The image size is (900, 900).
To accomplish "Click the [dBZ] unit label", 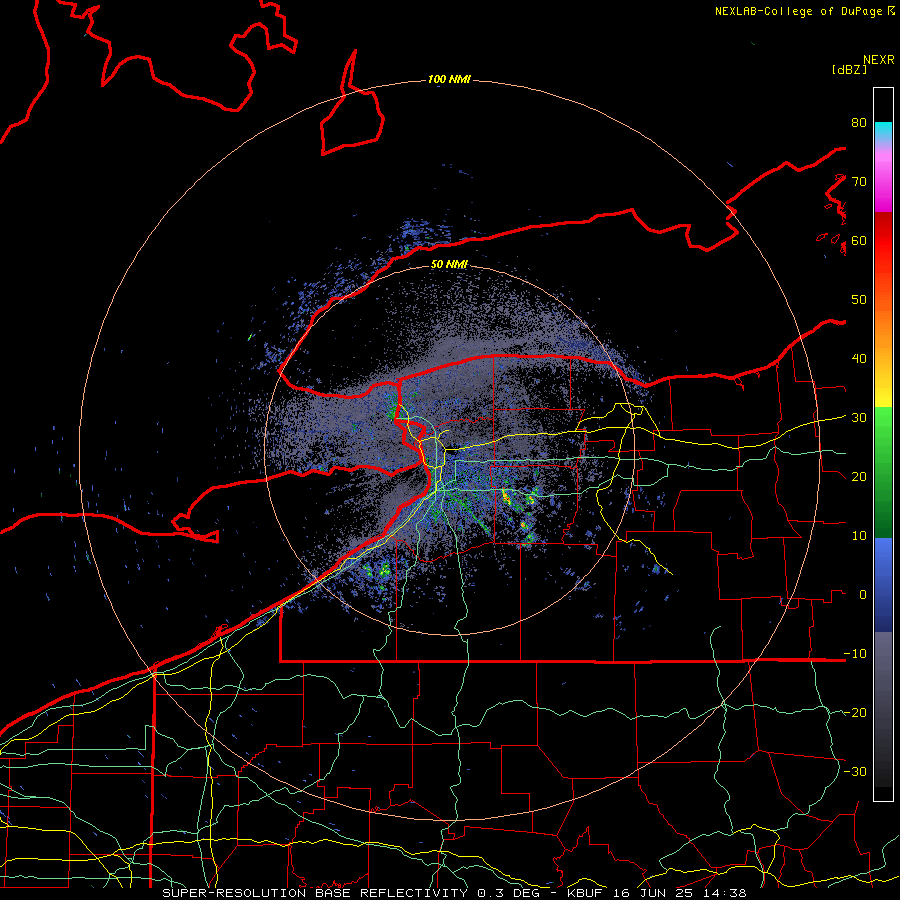I will pyautogui.click(x=849, y=69).
